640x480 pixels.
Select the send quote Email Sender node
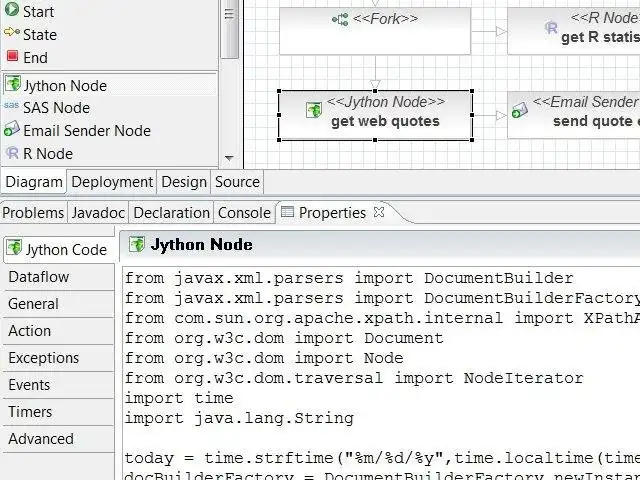(x=573, y=115)
